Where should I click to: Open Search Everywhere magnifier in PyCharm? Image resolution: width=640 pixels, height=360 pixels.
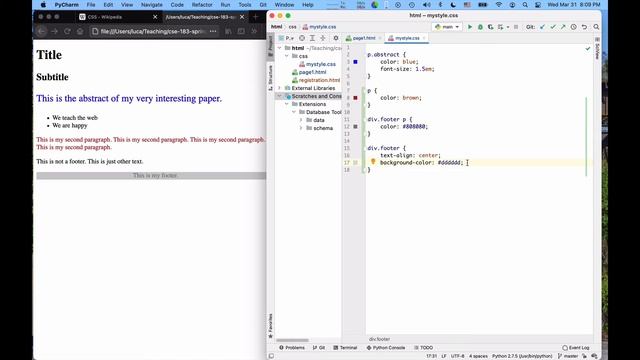[x=596, y=27]
